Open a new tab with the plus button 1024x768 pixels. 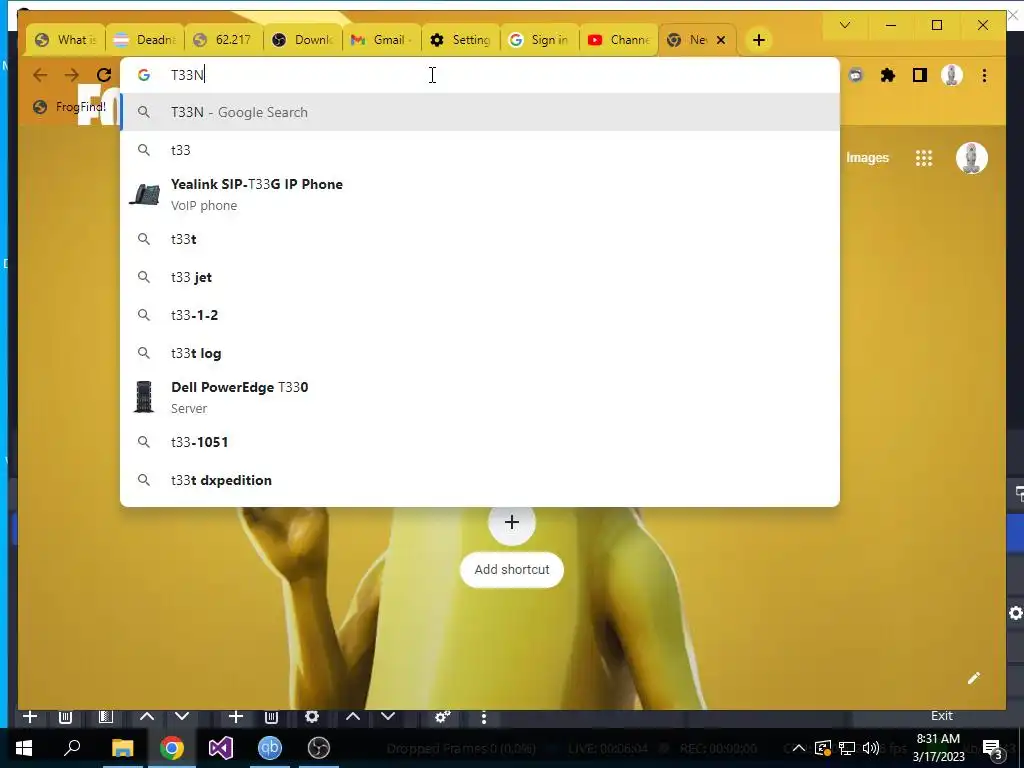tap(758, 40)
